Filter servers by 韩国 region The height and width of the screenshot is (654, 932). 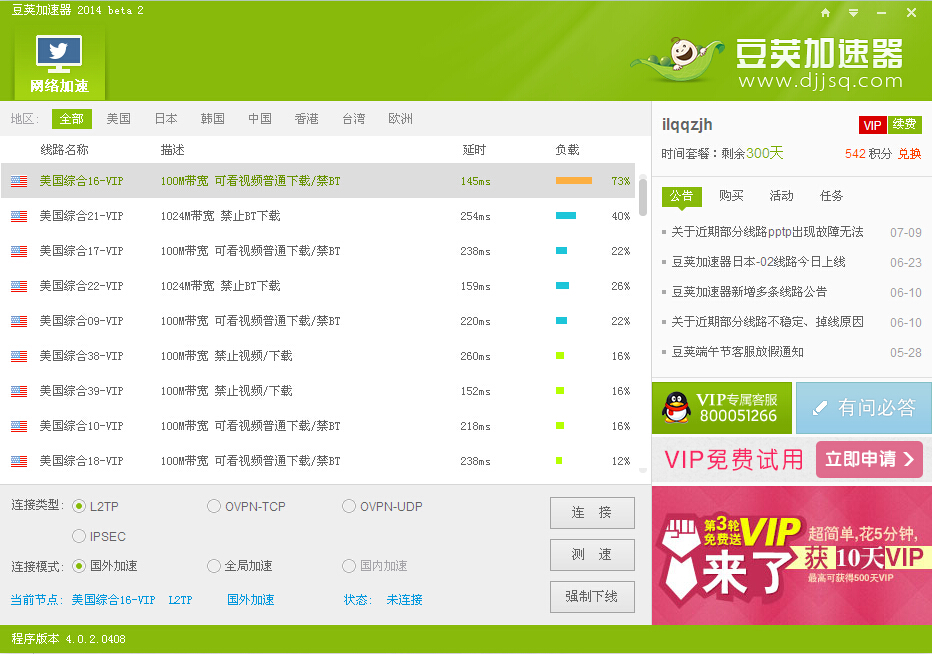(x=213, y=119)
